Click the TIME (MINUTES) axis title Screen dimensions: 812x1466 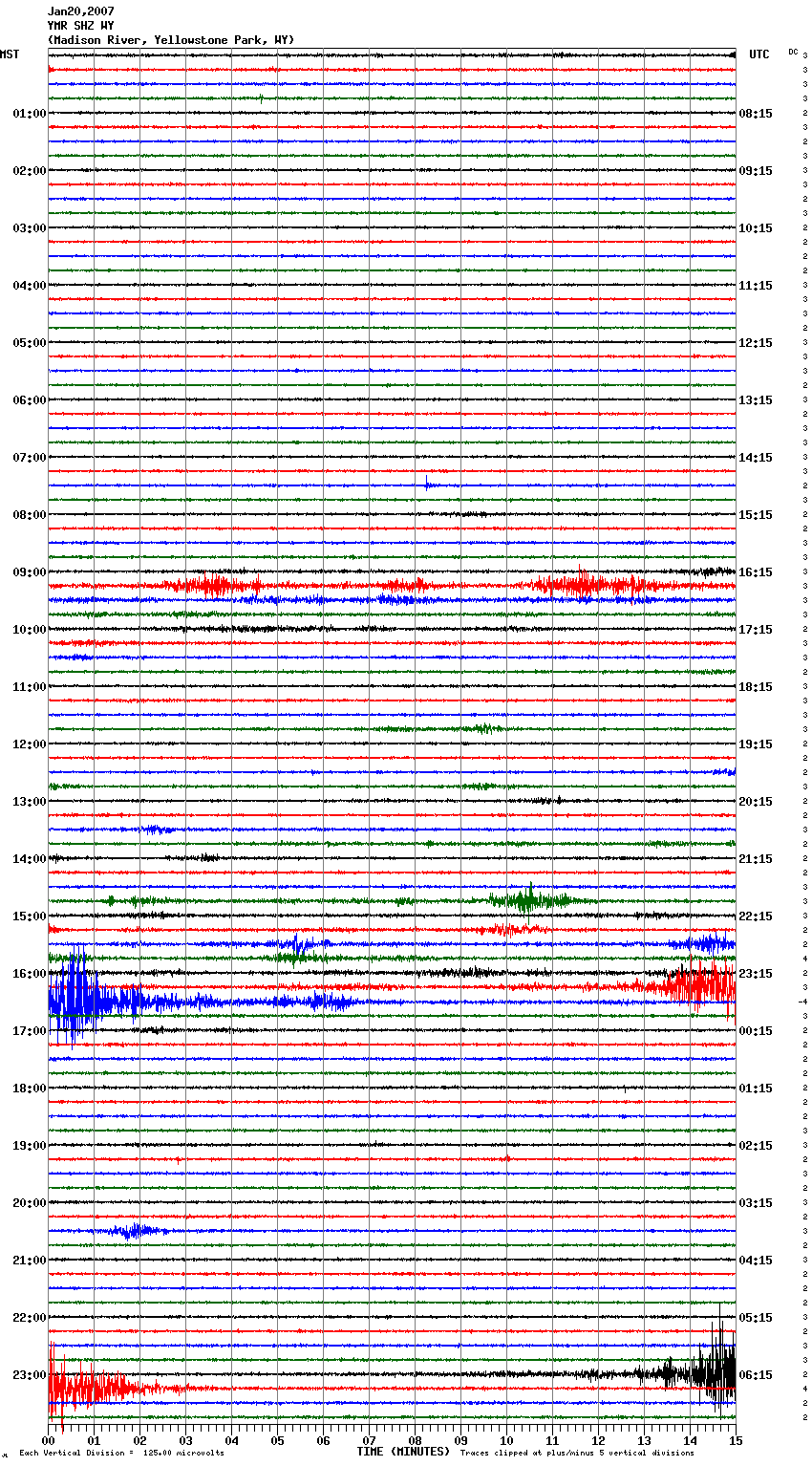[403, 1452]
